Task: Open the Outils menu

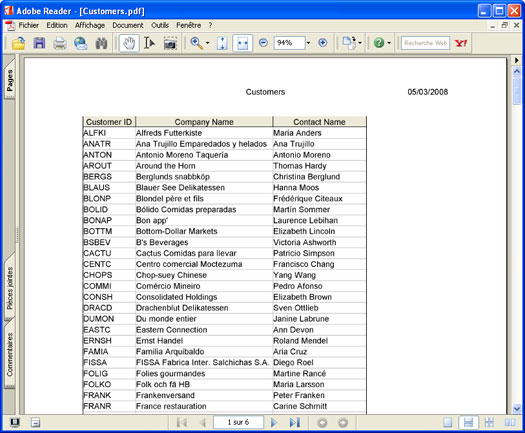Action: tap(160, 25)
